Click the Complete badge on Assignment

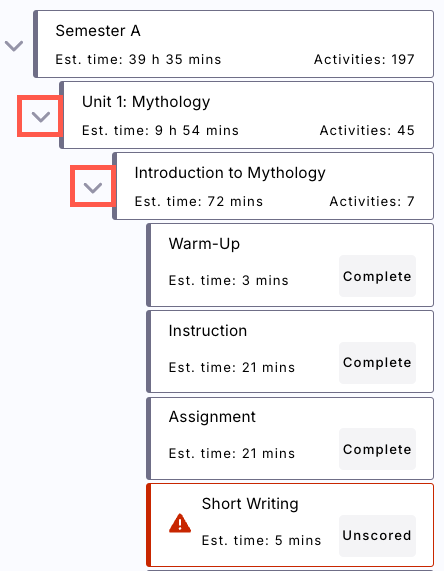tap(377, 449)
